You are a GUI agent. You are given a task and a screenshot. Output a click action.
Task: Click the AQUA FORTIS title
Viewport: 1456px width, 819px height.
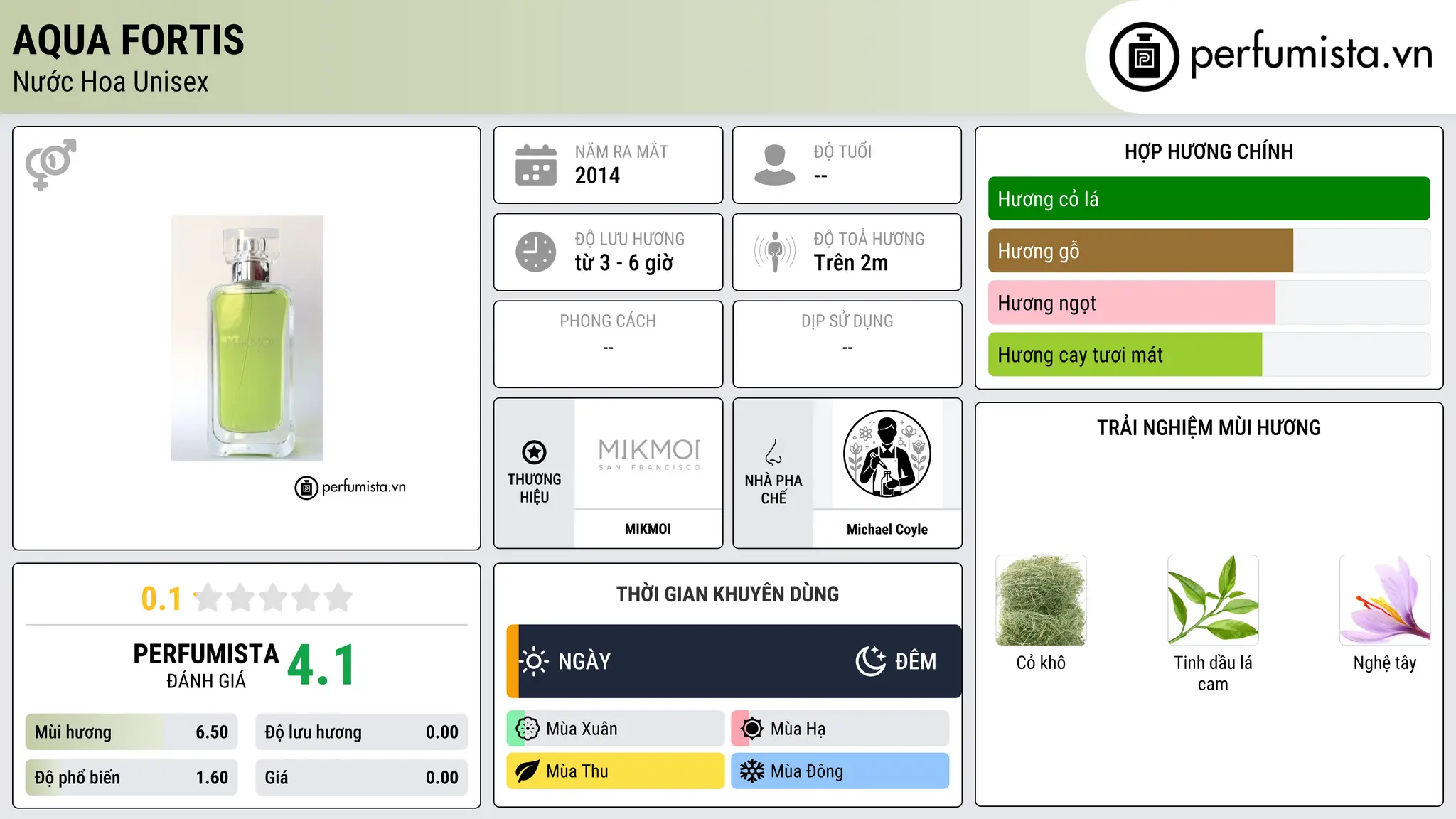click(x=129, y=40)
